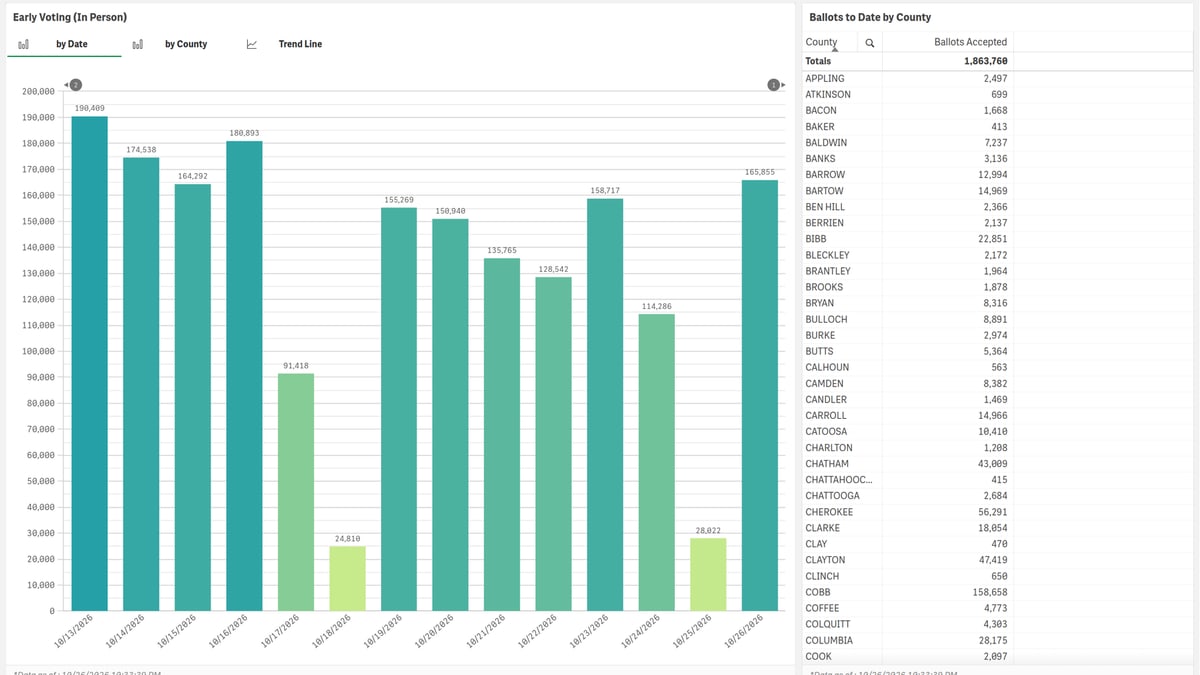Click the Early Voting (In Person) title

(69, 17)
